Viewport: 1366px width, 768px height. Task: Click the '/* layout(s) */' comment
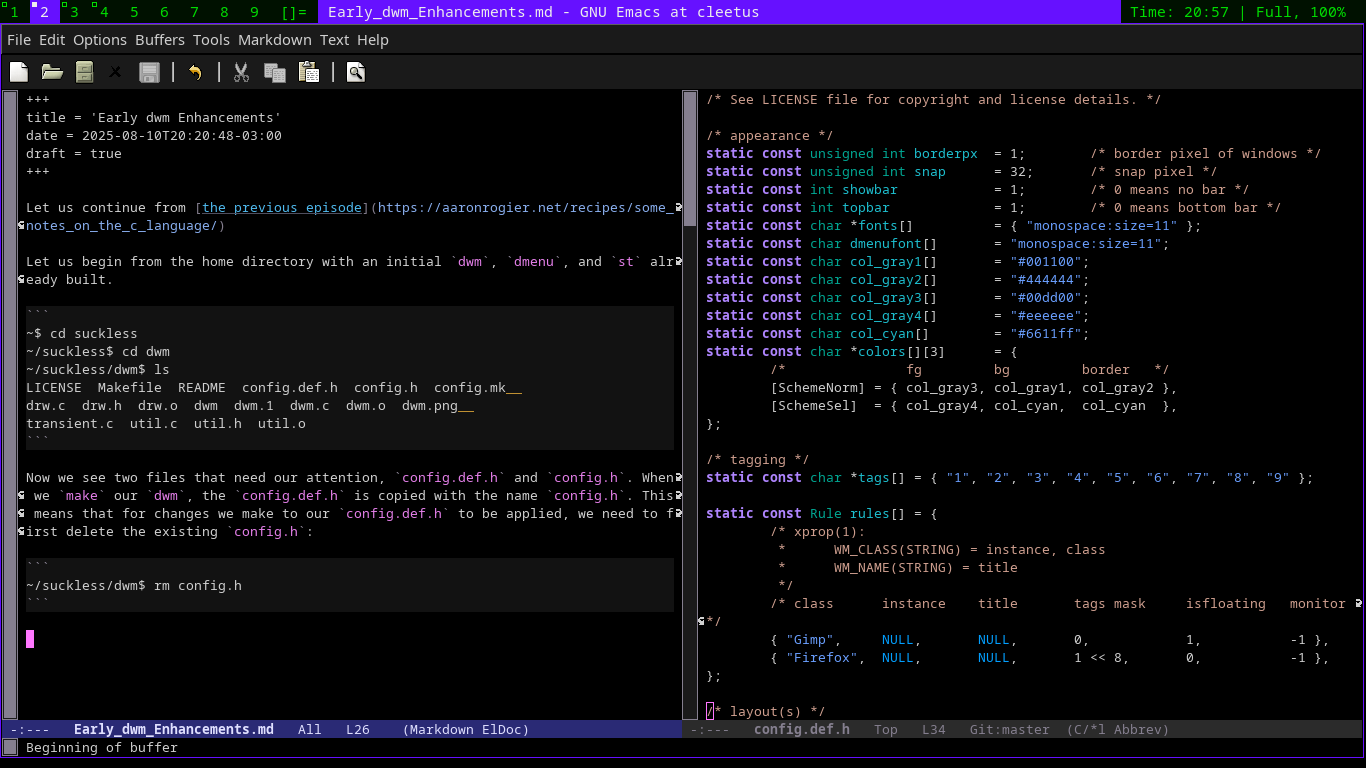tap(766, 712)
